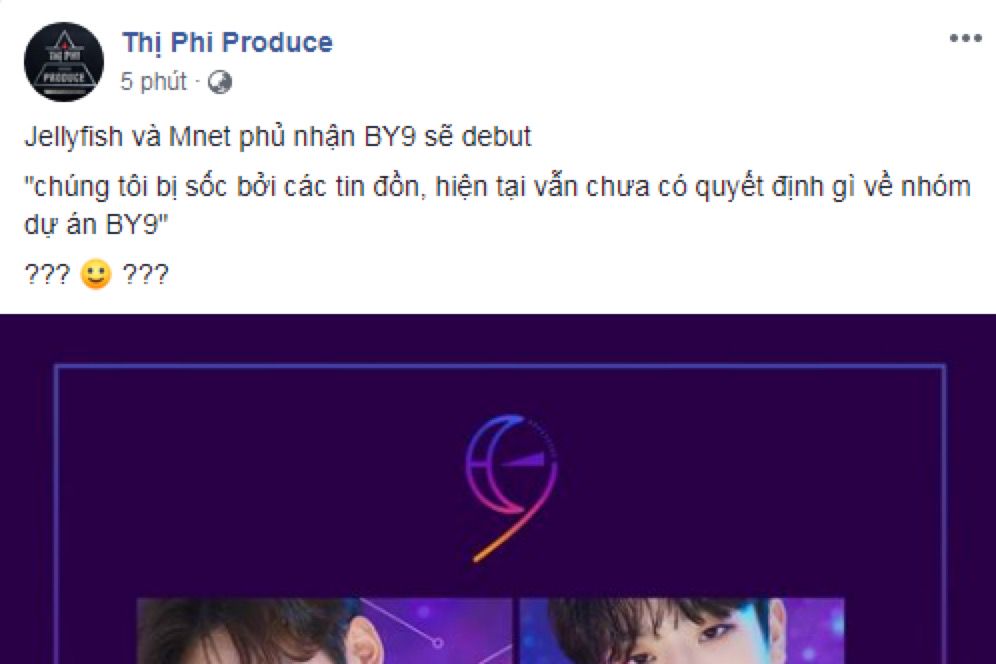Click the constellation node in left photo
Image resolution: width=996 pixels, height=664 pixels.
tap(438, 643)
